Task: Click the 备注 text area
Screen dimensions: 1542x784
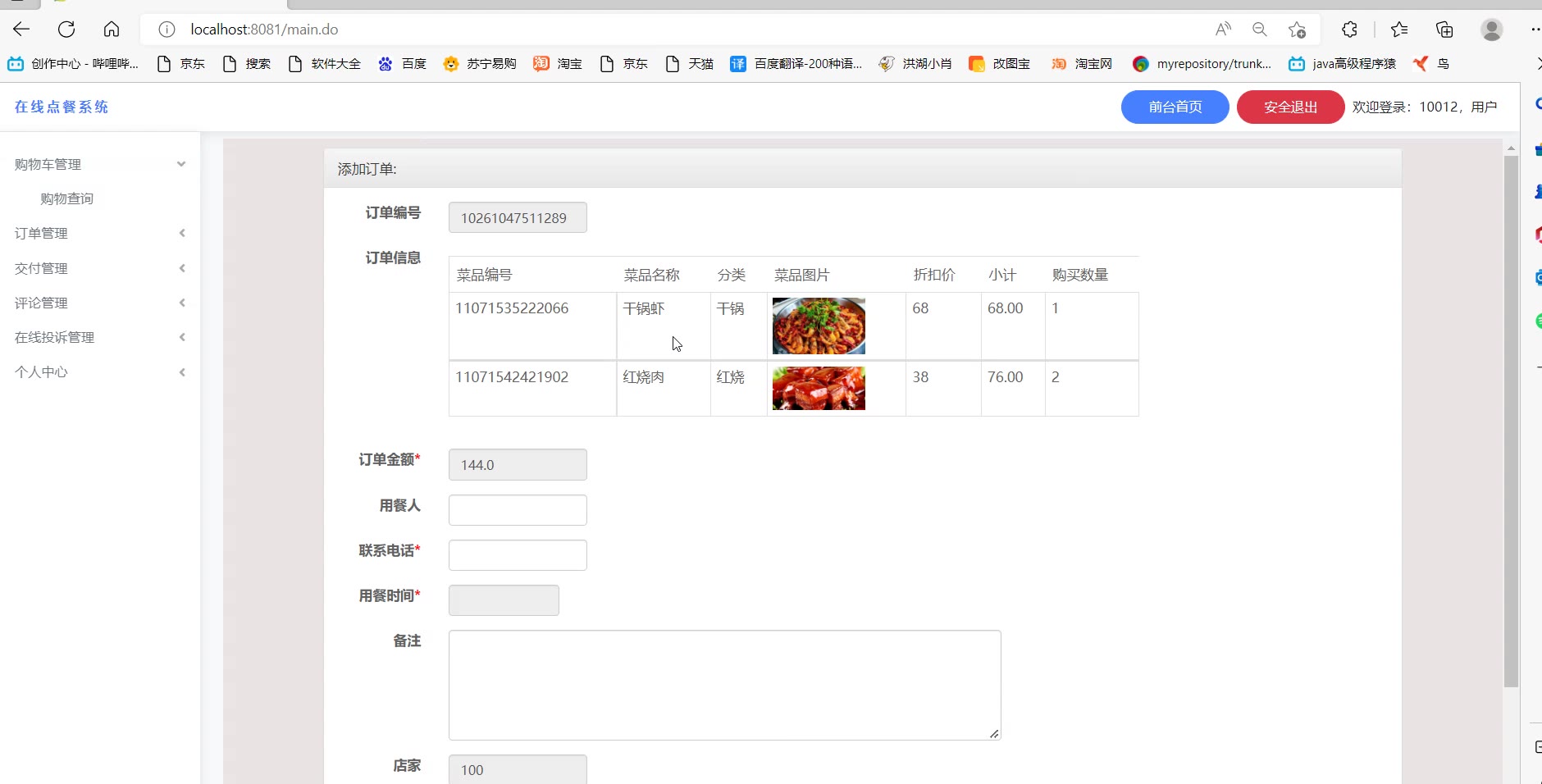Action: tap(724, 685)
